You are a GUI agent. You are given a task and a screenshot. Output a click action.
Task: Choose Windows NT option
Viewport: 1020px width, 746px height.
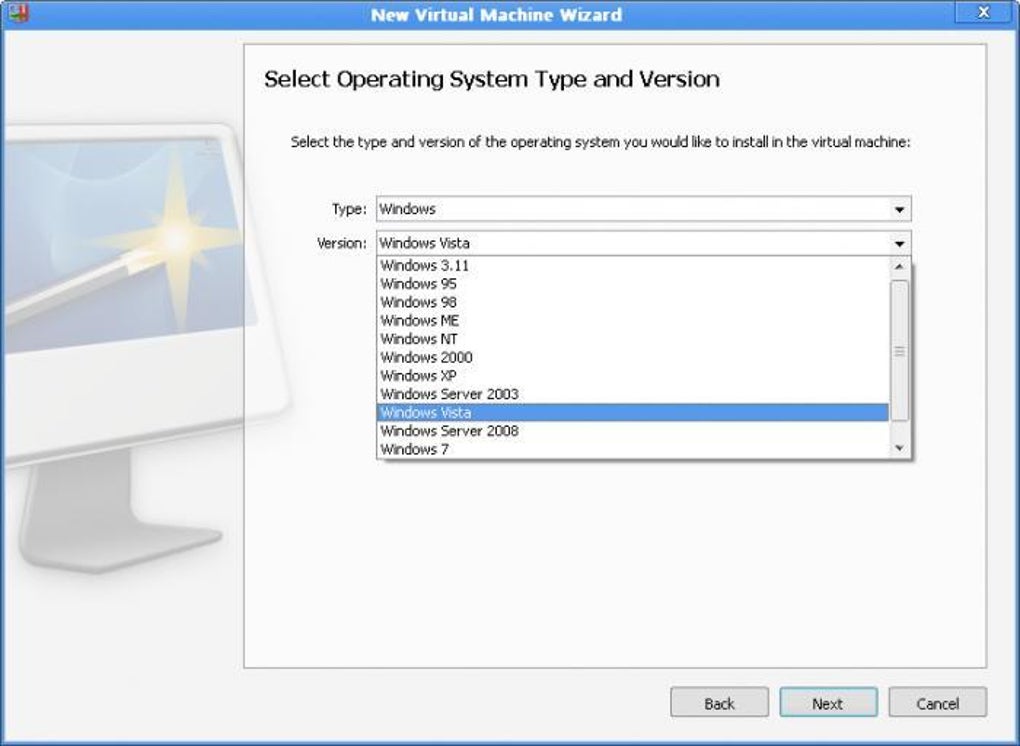tap(633, 339)
